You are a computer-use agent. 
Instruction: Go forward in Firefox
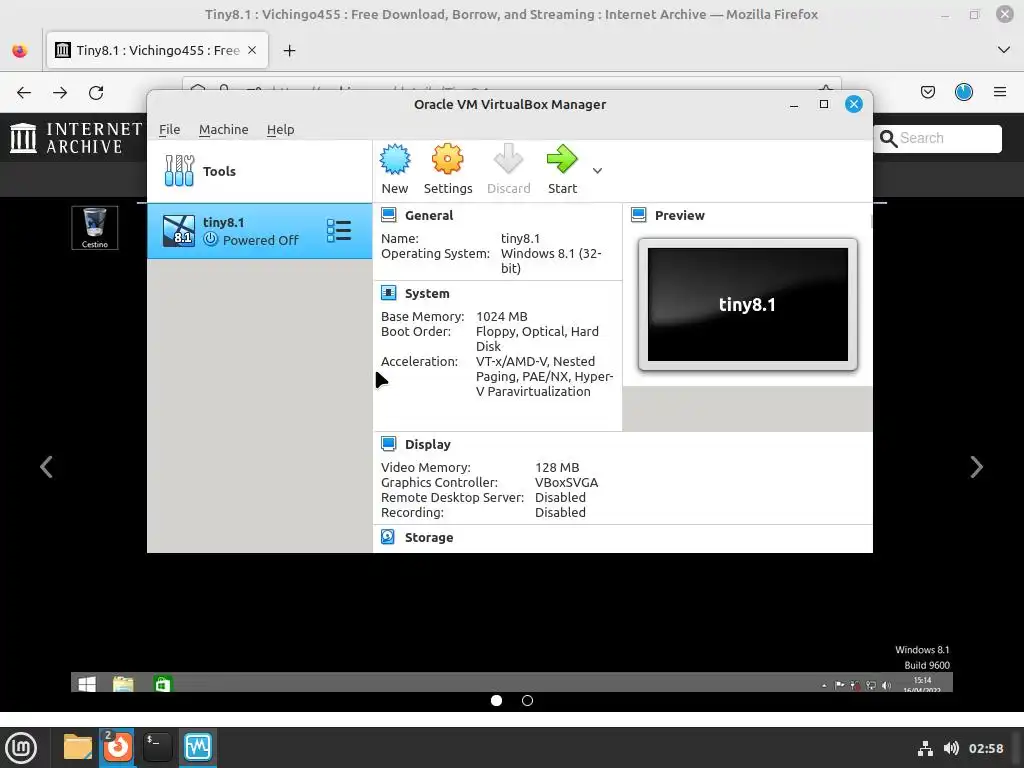(60, 93)
